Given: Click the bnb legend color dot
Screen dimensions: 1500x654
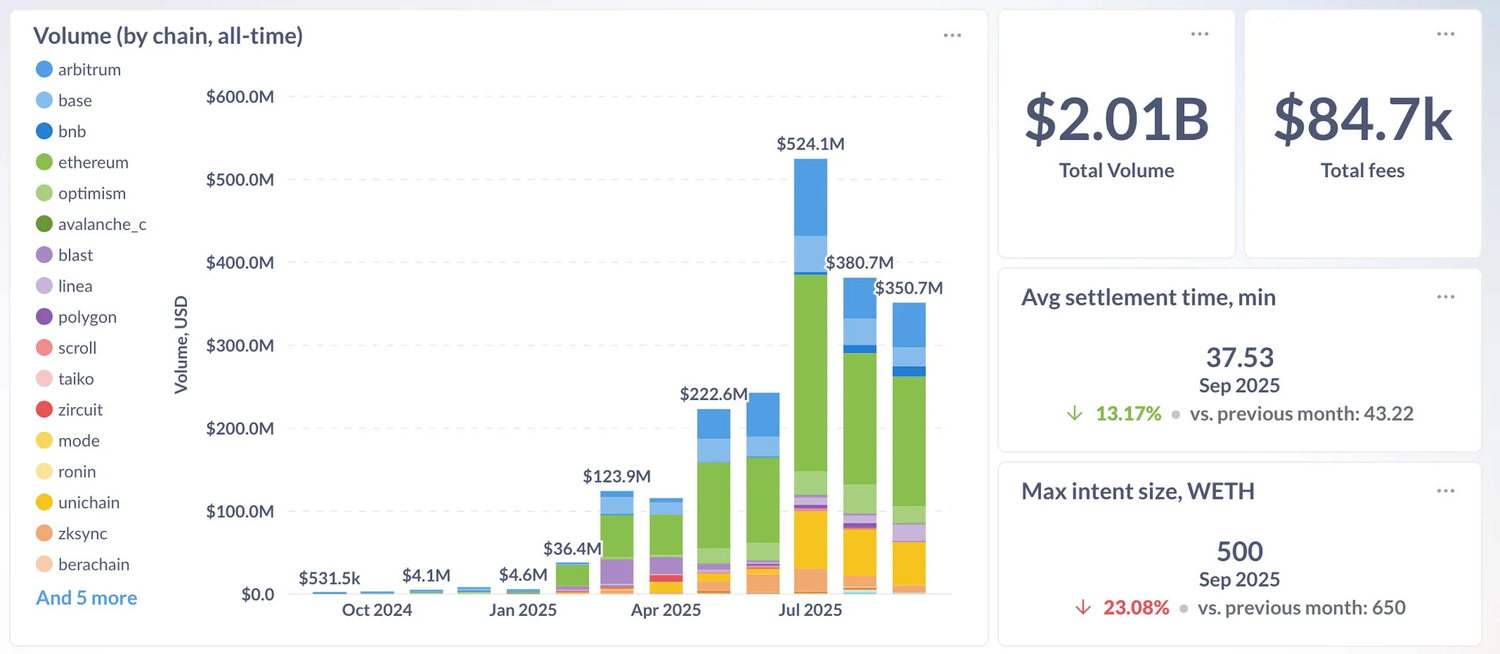Looking at the screenshot, I should click(44, 132).
